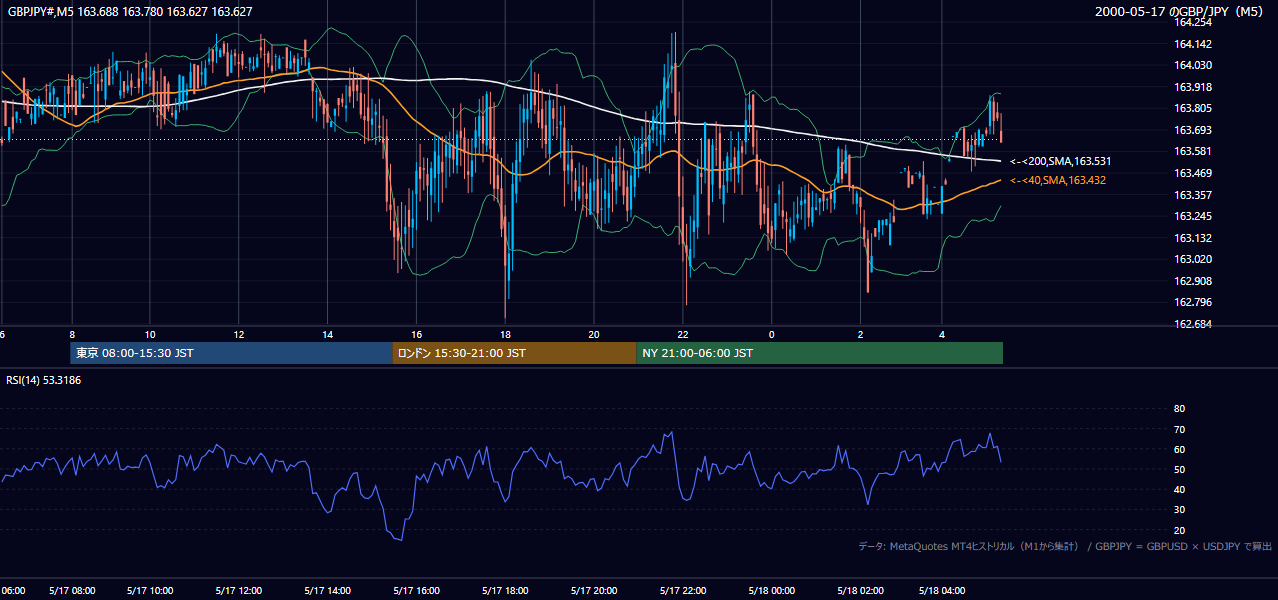Click RSI scale value 40
Viewport: 1278px width, 600px height.
(1179, 489)
